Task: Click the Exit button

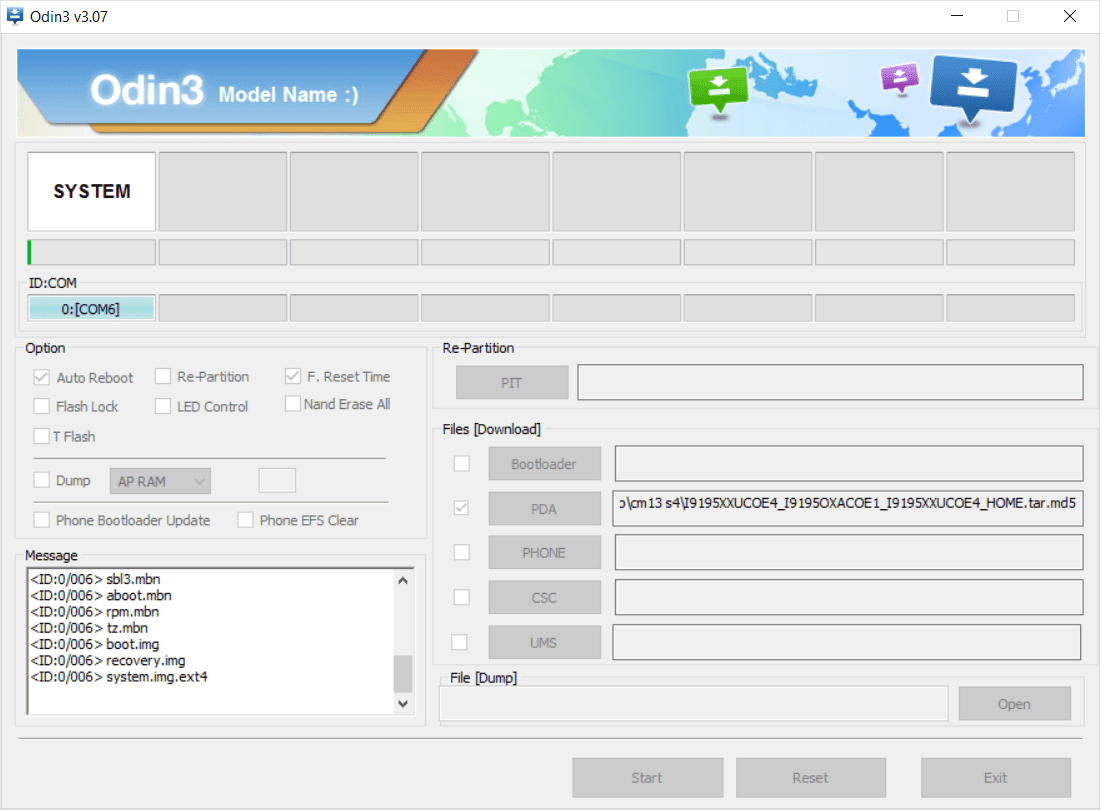Action: click(996, 778)
